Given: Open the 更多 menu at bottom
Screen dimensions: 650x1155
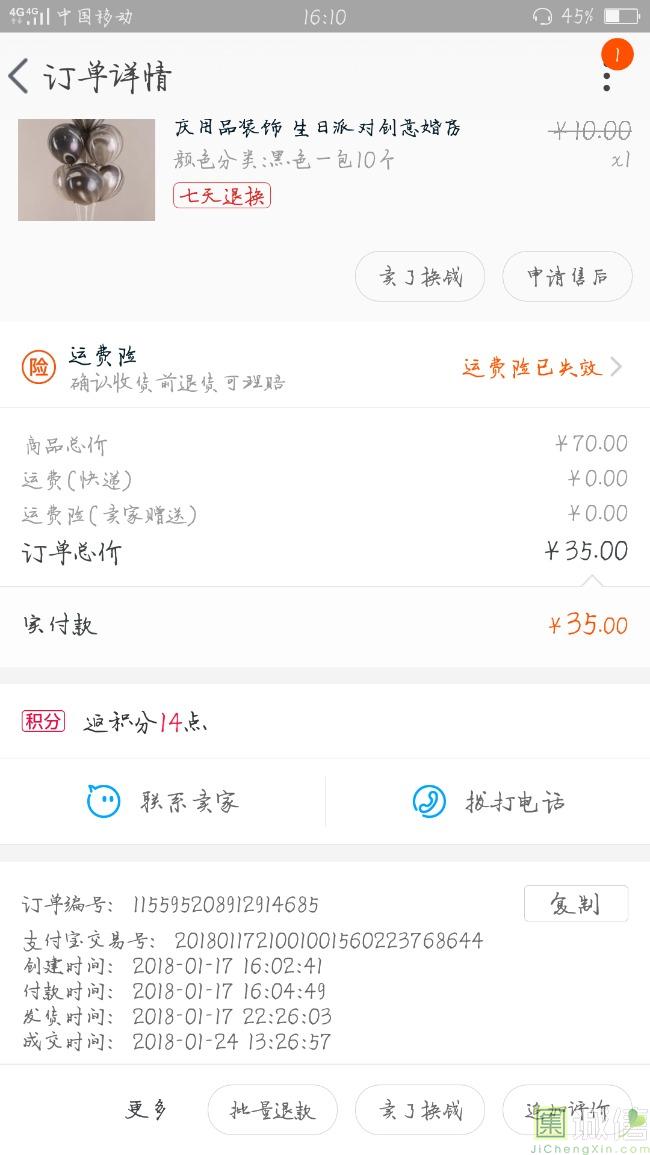Looking at the screenshot, I should coord(146,1109).
